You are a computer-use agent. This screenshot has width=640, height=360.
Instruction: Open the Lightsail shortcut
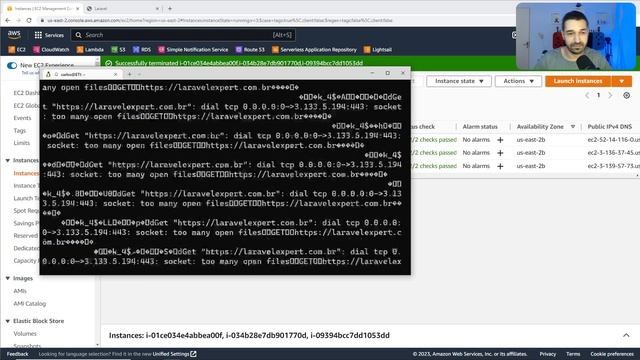[378, 50]
